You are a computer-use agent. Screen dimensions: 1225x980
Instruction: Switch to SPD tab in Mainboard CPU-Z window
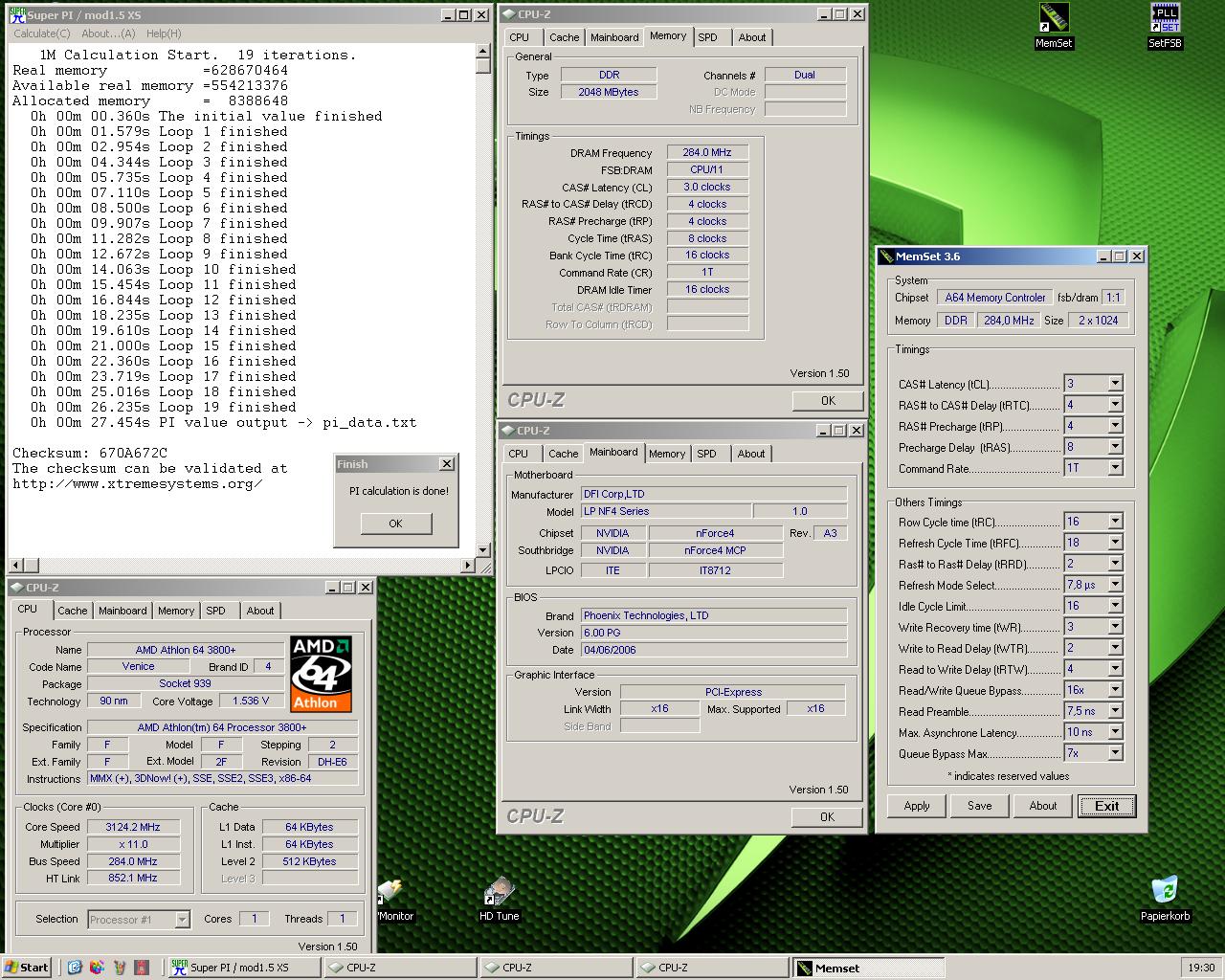tap(706, 454)
